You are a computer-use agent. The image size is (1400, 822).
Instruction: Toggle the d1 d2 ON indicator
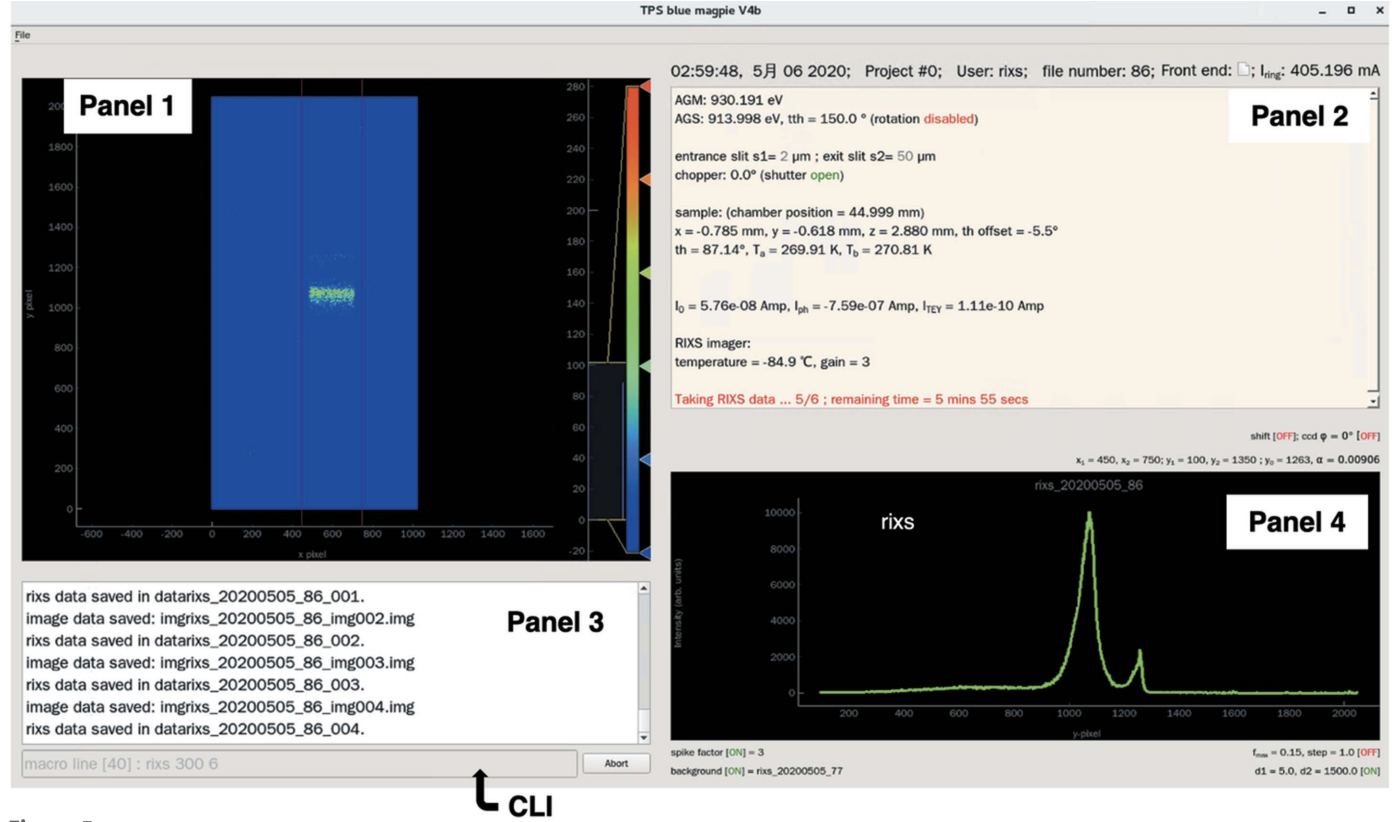1369,771
